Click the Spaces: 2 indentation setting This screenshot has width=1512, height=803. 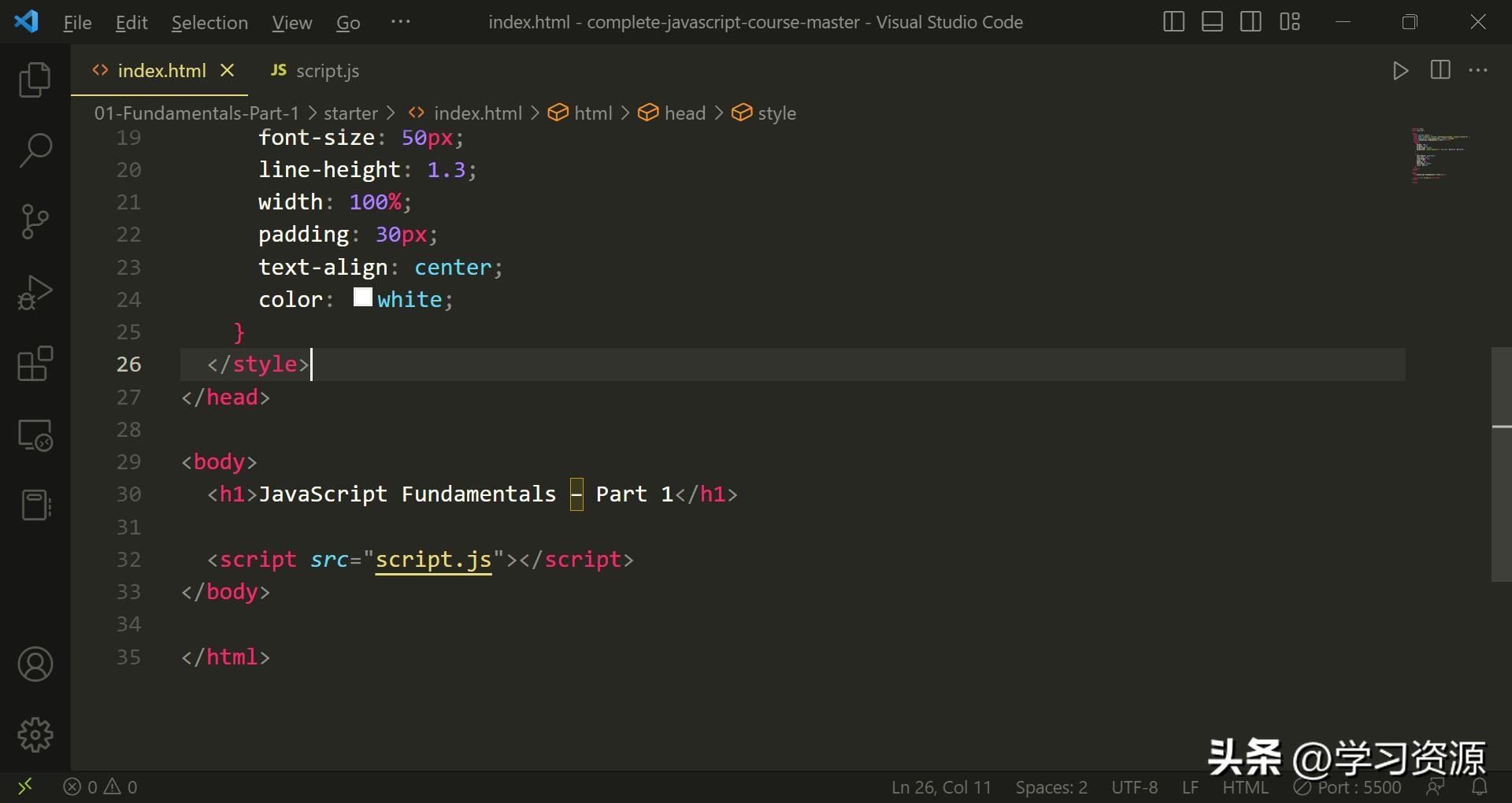pos(1051,787)
